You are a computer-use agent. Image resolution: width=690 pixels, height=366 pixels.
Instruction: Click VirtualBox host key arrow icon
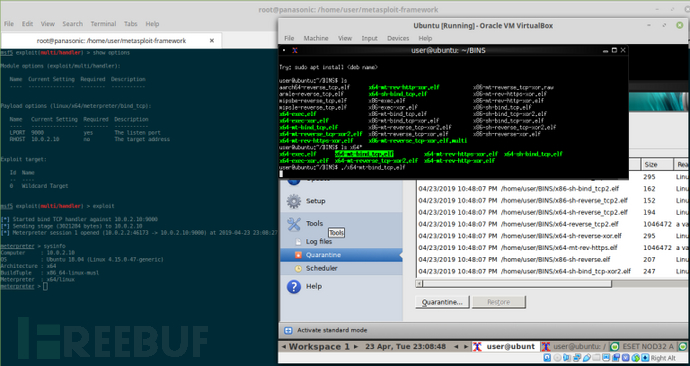pyautogui.click(x=645, y=358)
